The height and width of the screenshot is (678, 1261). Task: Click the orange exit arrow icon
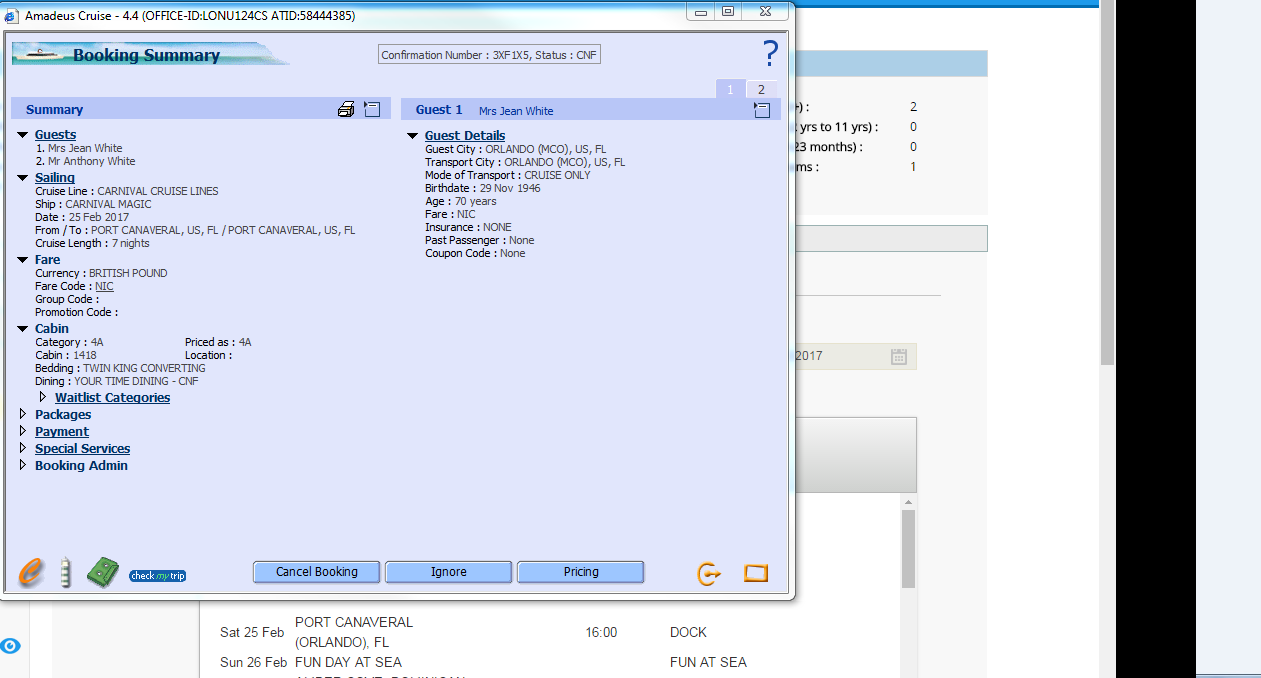tap(709, 574)
